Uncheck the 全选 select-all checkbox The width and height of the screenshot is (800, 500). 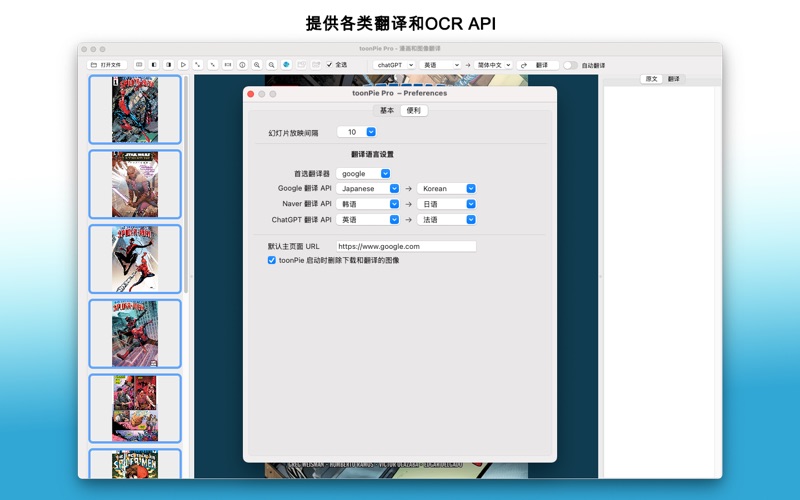click(x=330, y=65)
